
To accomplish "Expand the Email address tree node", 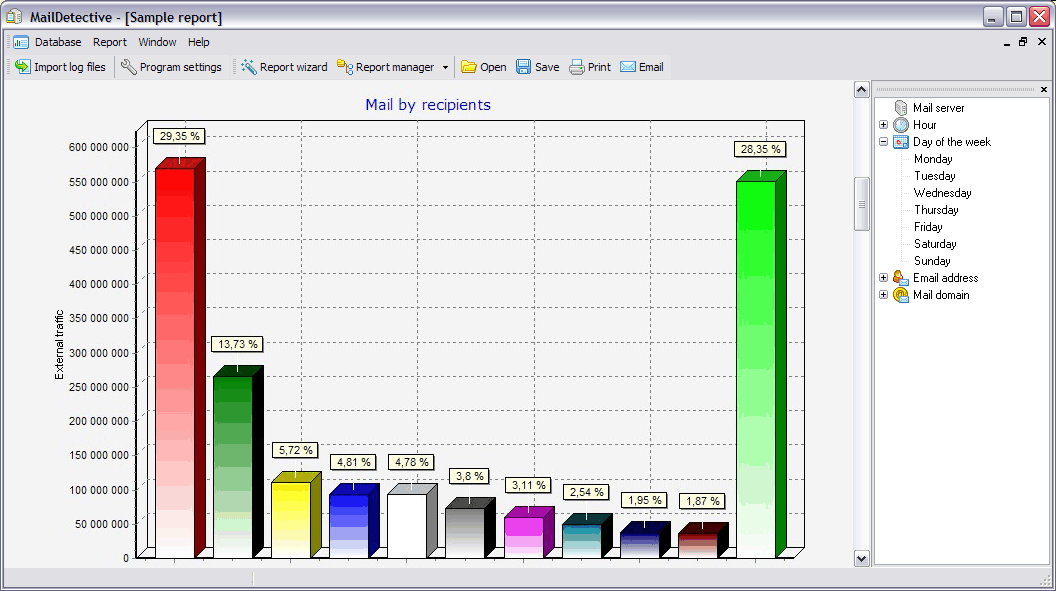I will (x=884, y=278).
